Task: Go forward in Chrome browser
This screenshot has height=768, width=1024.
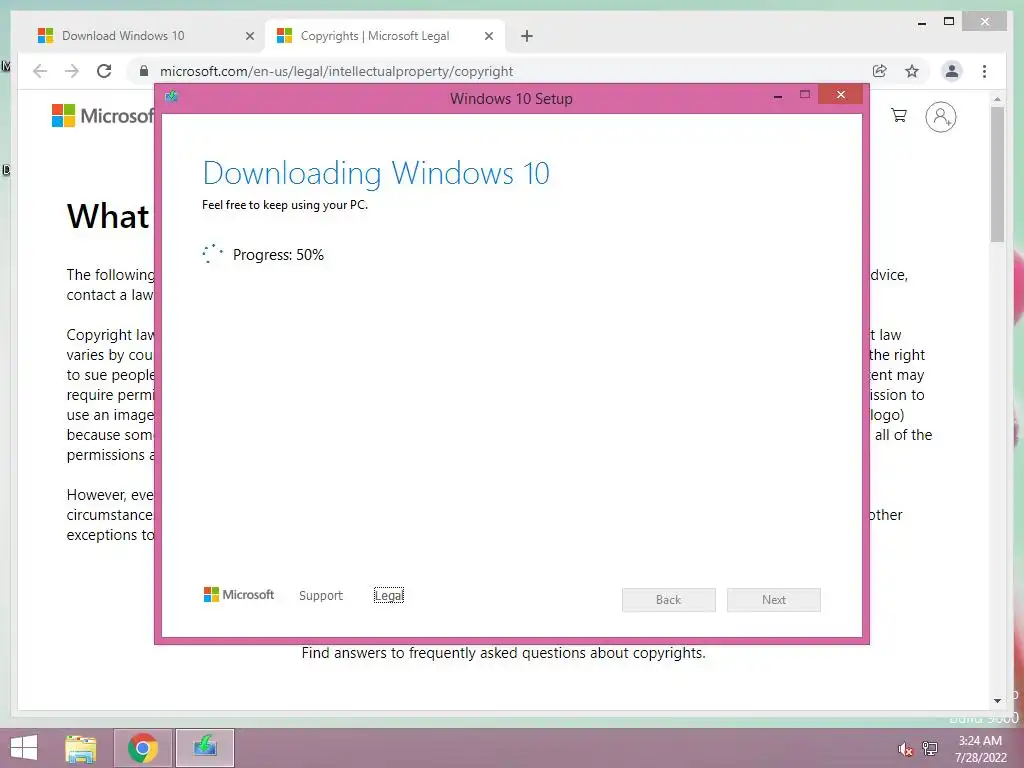Action: (72, 71)
